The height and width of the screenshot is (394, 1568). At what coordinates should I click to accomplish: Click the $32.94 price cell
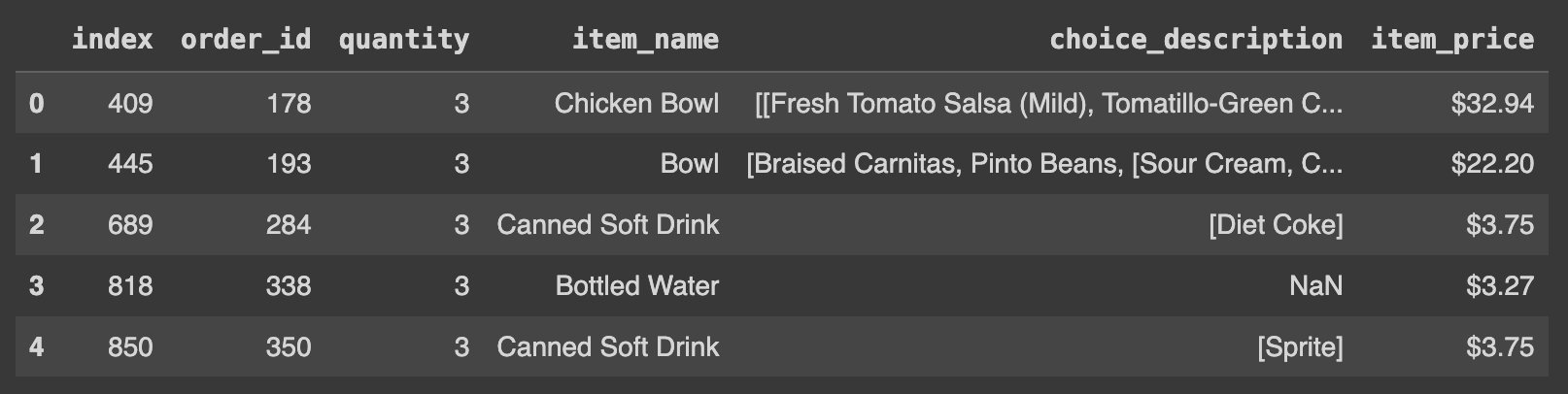click(x=1492, y=103)
